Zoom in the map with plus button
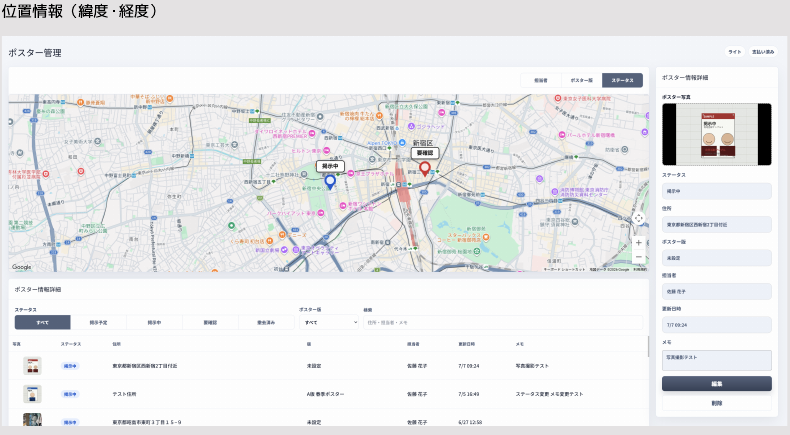790x435 pixels. pos(638,242)
